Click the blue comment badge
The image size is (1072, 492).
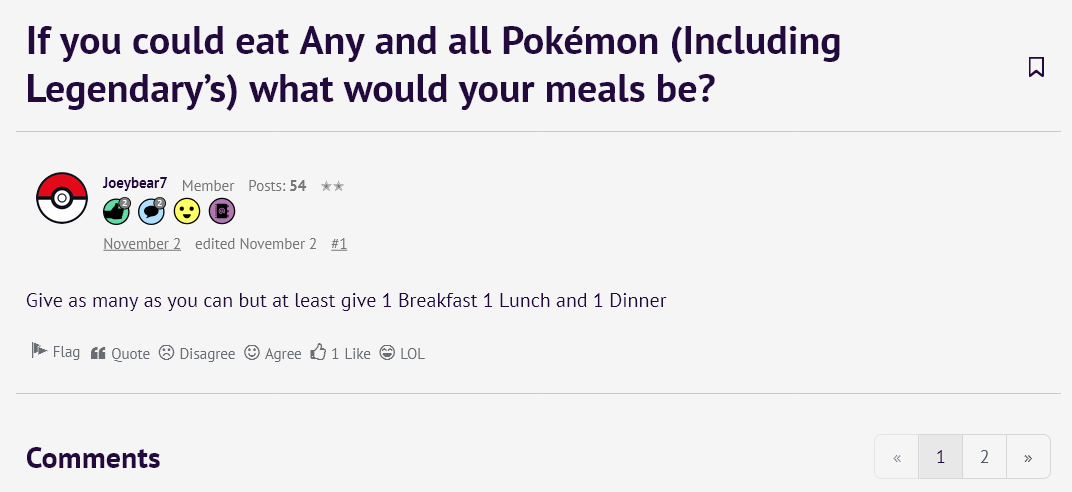pos(151,211)
